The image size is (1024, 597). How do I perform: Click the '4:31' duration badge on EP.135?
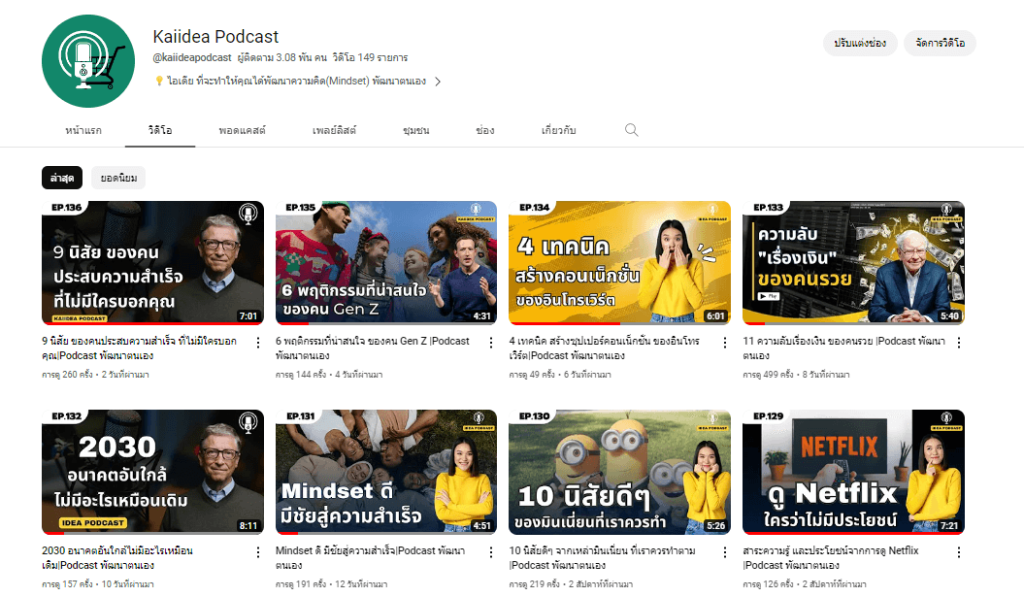pos(482,316)
